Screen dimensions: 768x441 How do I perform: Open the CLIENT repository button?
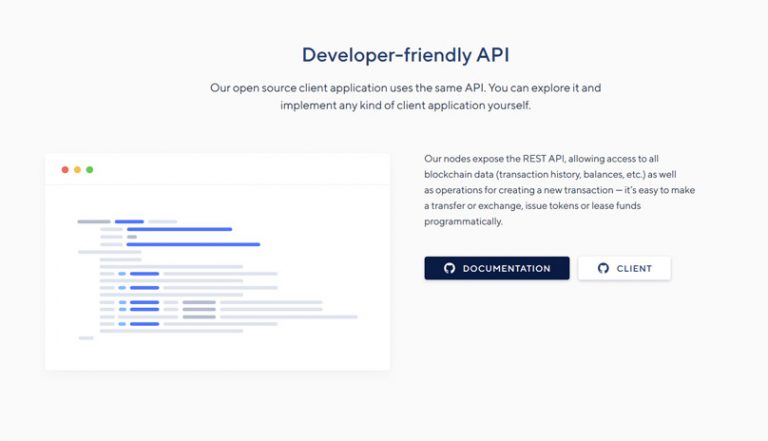coord(624,268)
